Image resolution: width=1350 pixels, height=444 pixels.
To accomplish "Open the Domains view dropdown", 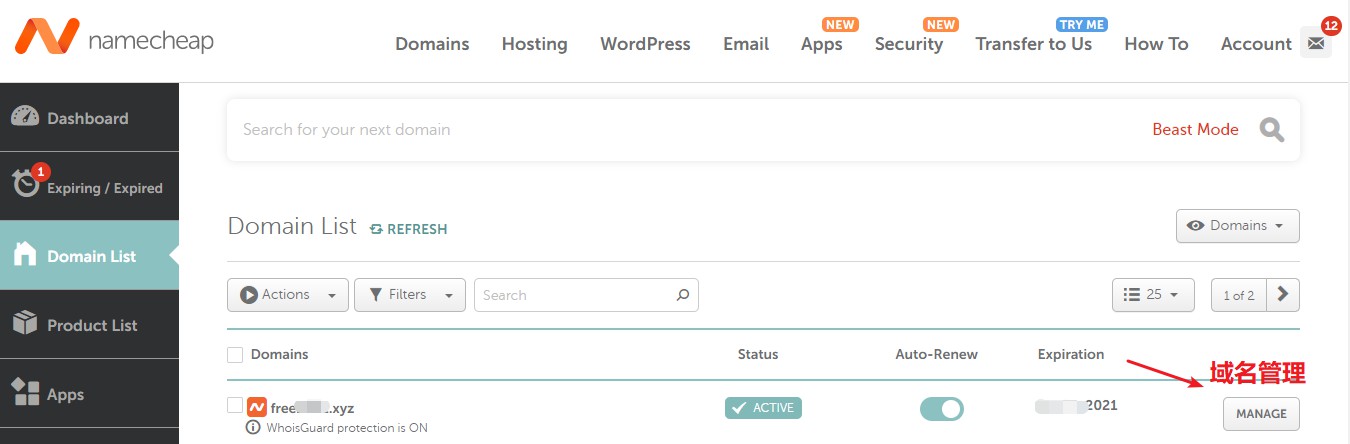I will 1238,226.
